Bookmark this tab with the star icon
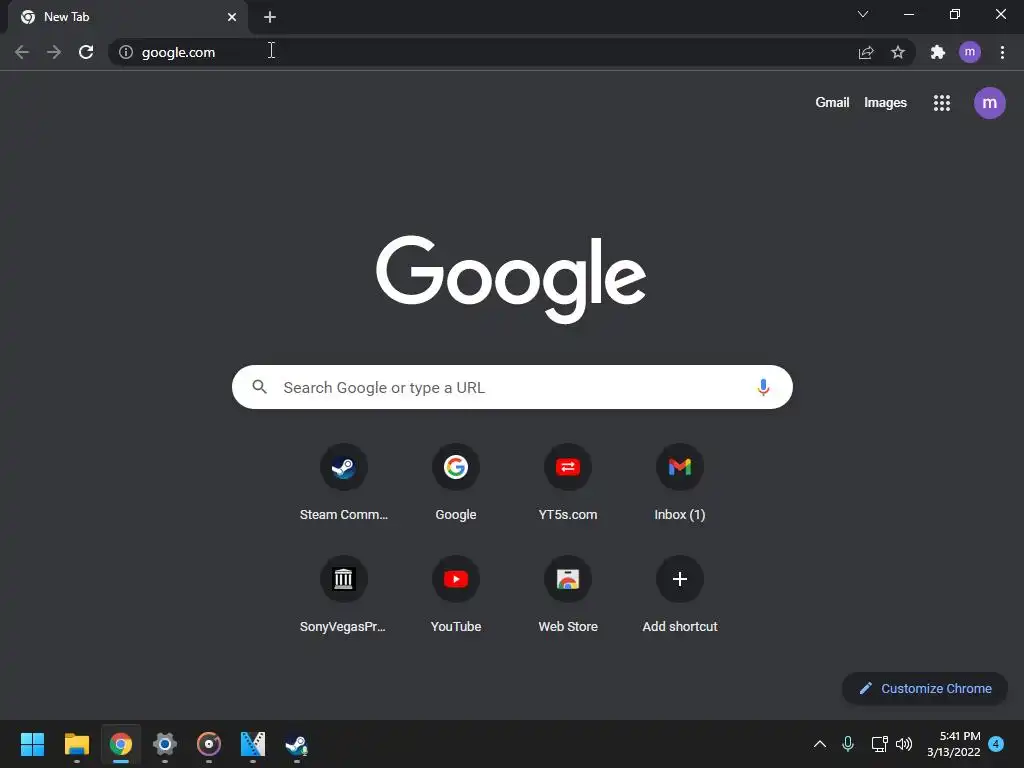The width and height of the screenshot is (1024, 768). [x=898, y=52]
